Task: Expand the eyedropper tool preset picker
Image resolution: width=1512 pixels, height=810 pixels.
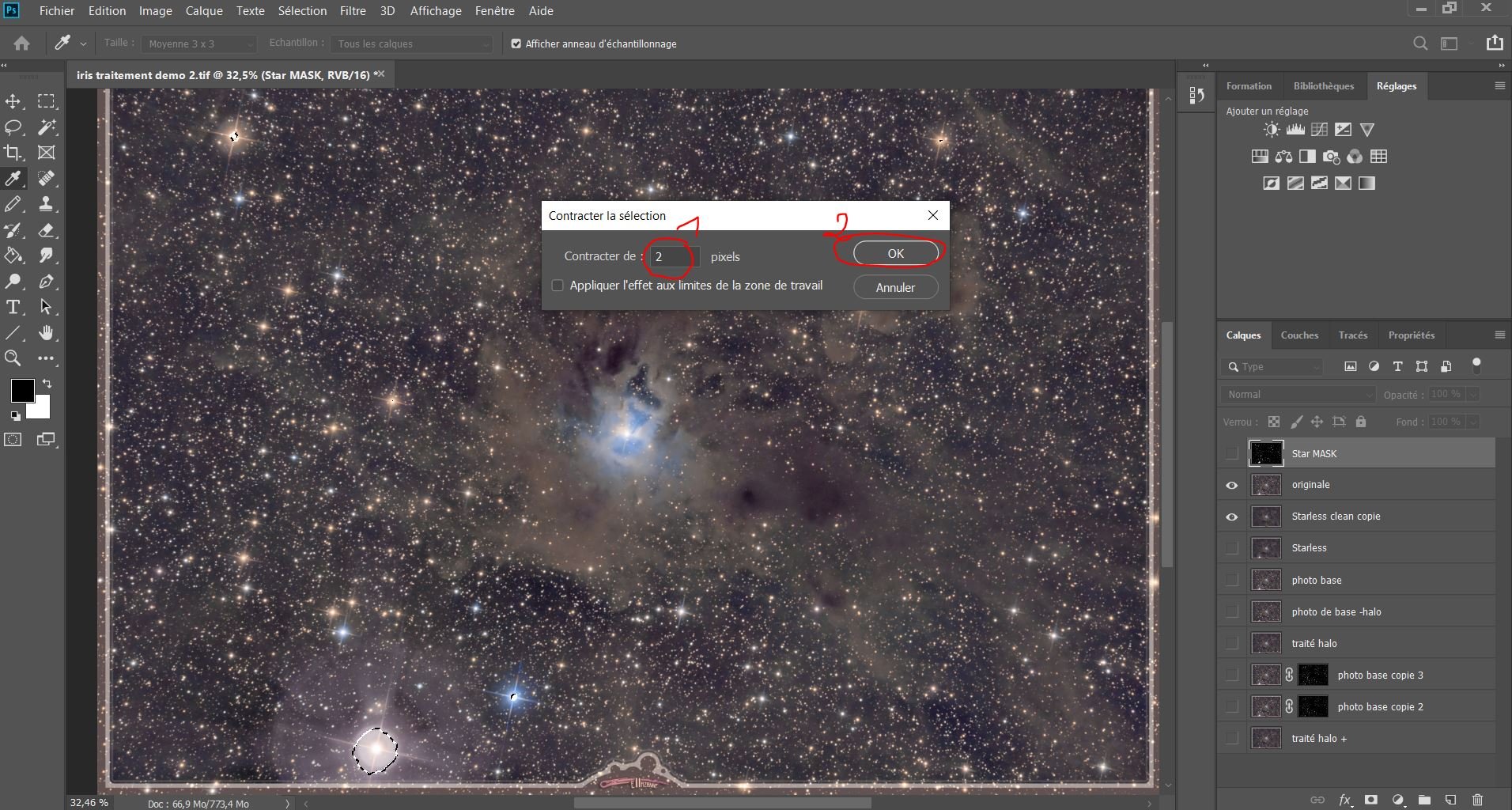Action: point(83,44)
